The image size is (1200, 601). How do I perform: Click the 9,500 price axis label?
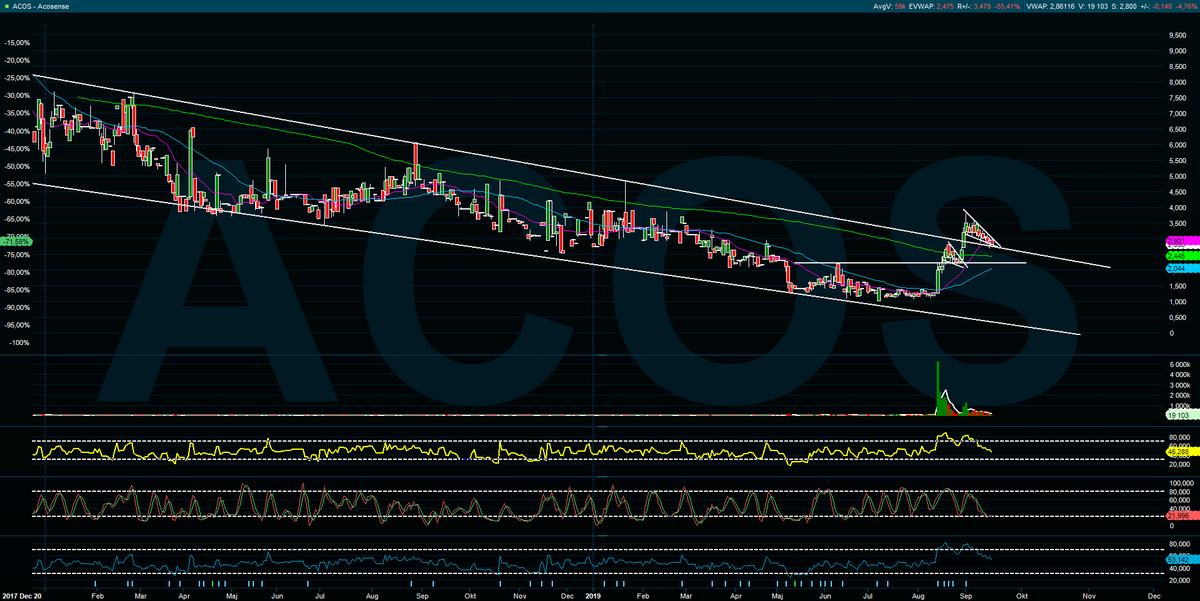[x=1177, y=36]
